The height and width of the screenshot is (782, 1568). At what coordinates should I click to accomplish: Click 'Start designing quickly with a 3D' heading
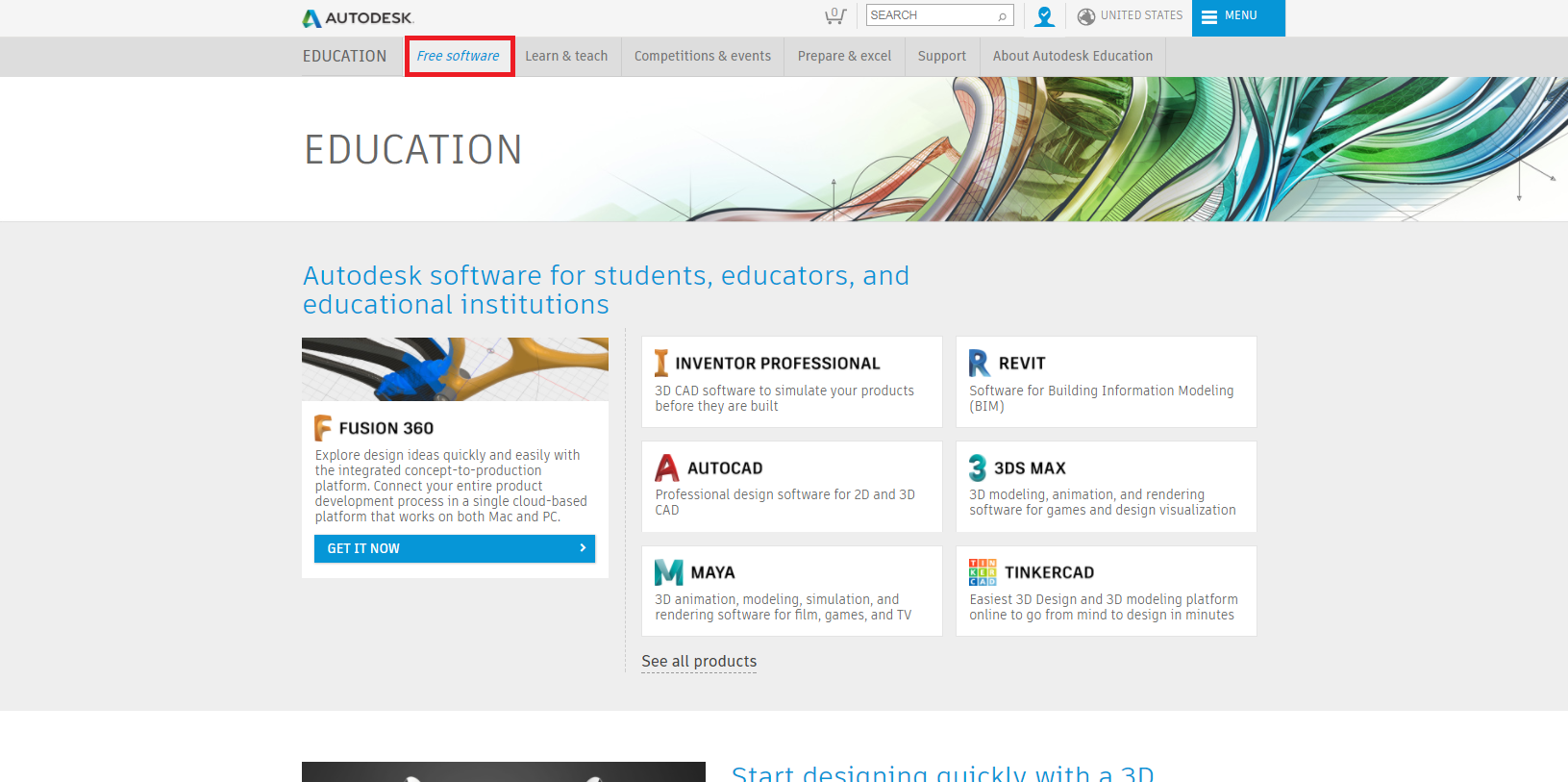point(942,771)
